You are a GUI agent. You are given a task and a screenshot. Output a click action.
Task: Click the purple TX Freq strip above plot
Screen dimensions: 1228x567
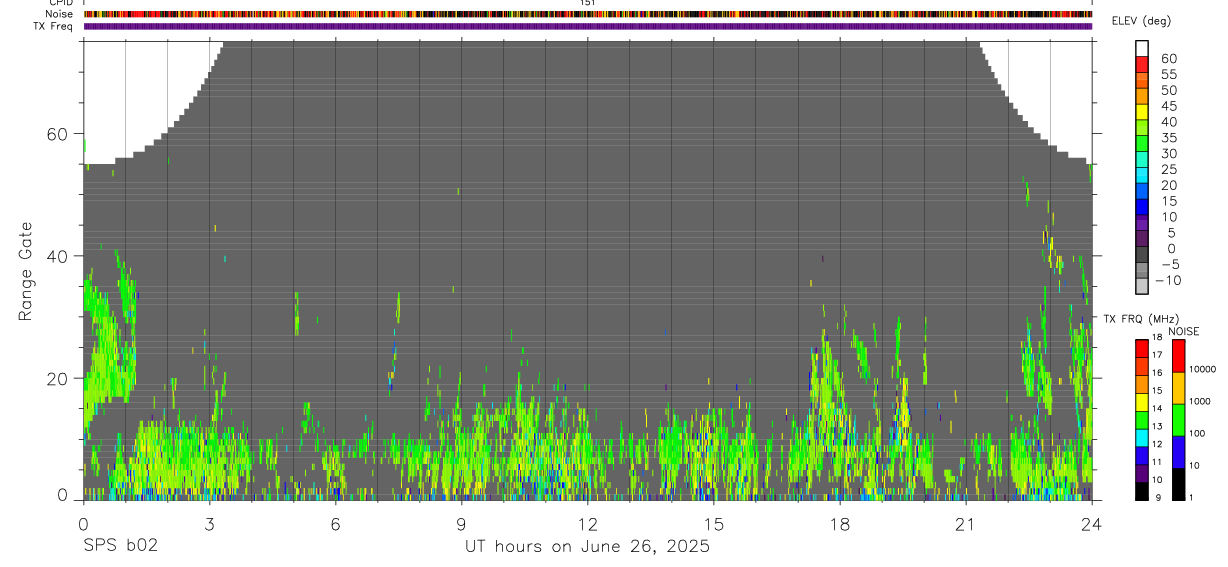(x=588, y=26)
